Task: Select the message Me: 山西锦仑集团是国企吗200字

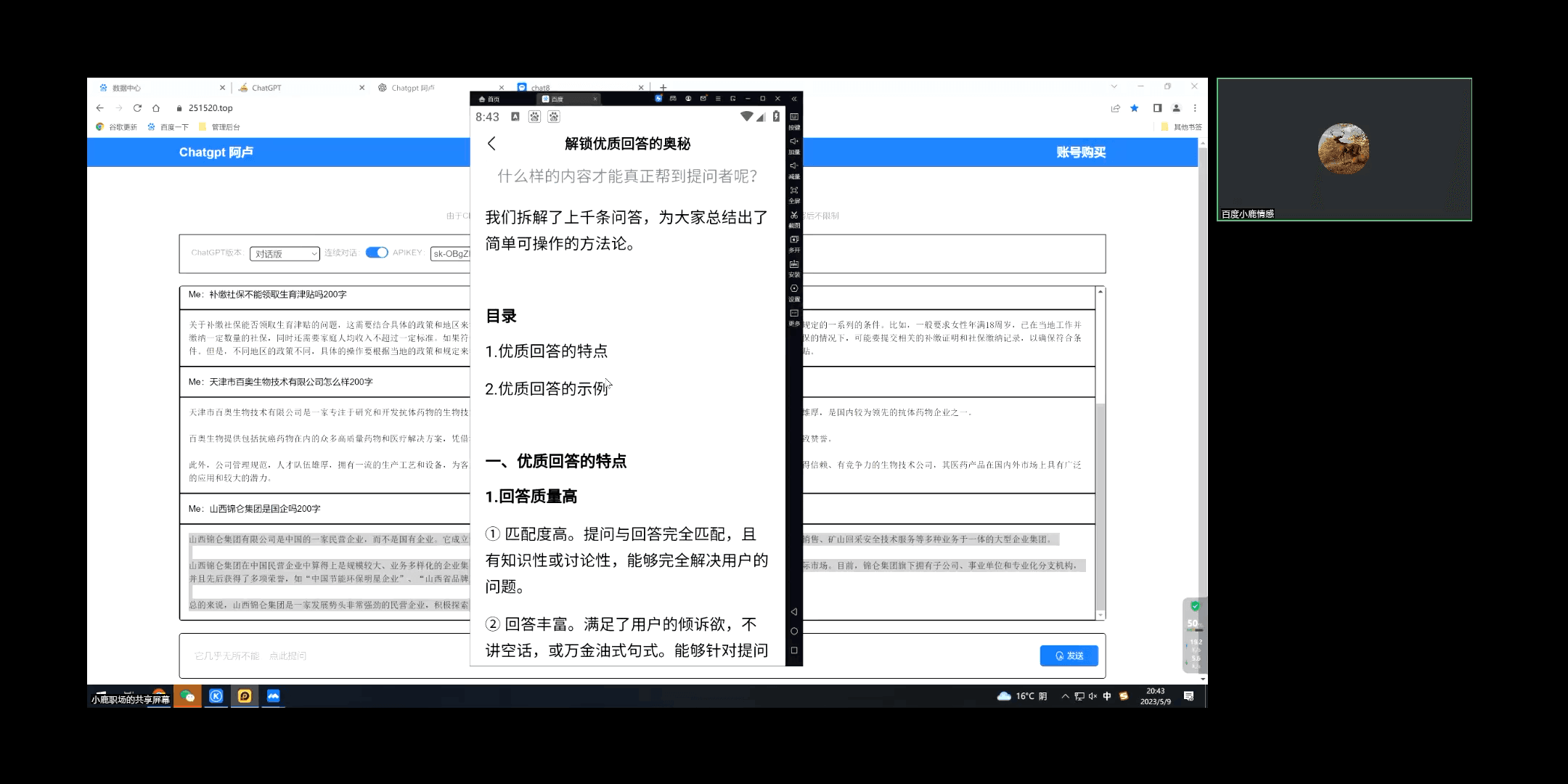Action: 254,509
